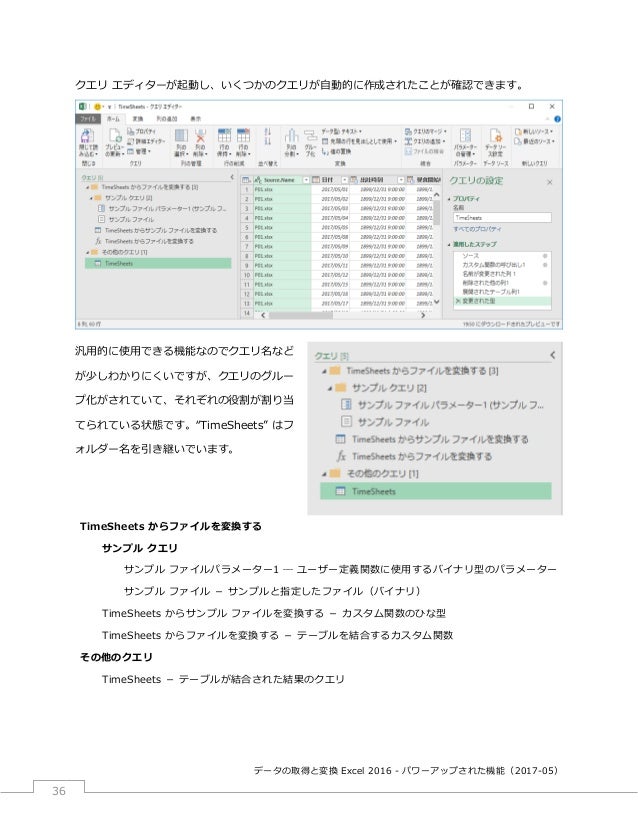Screen dimensions: 638x826
Task: Click Choose Columns (列の選択) icon
Action: pyautogui.click(x=181, y=135)
